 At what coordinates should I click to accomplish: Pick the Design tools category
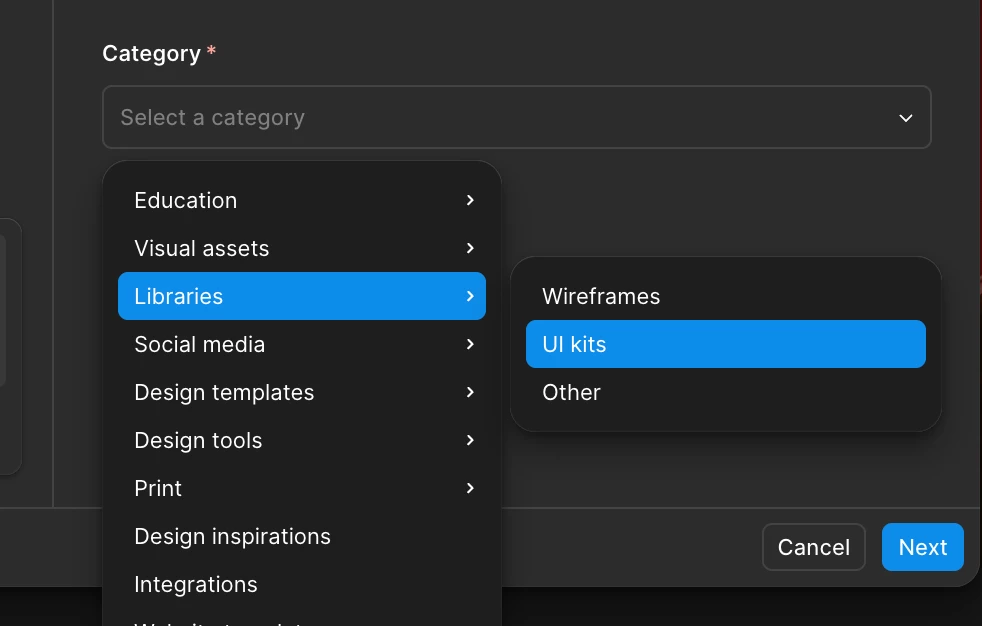click(x=198, y=440)
